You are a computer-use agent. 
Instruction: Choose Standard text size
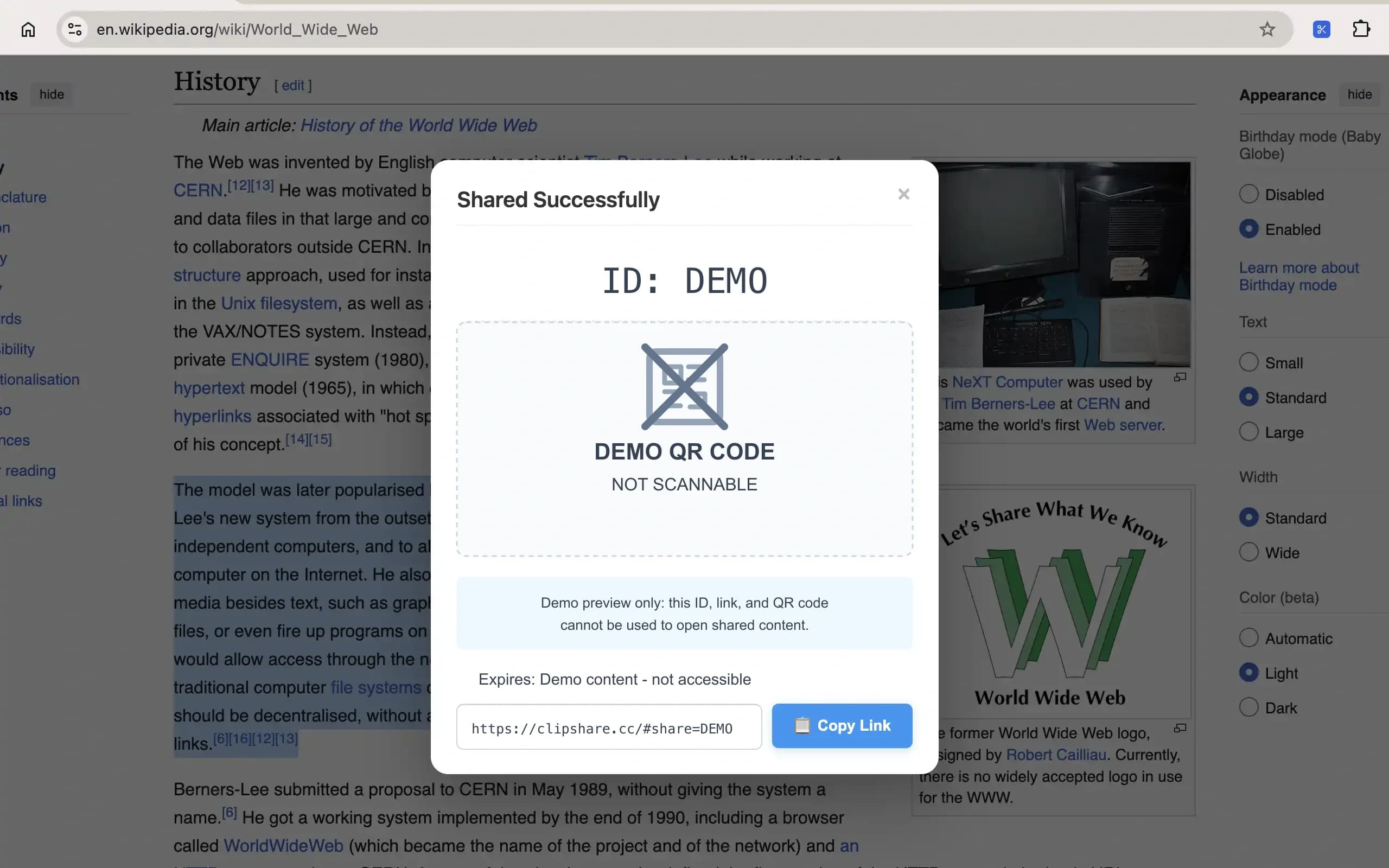point(1248,397)
